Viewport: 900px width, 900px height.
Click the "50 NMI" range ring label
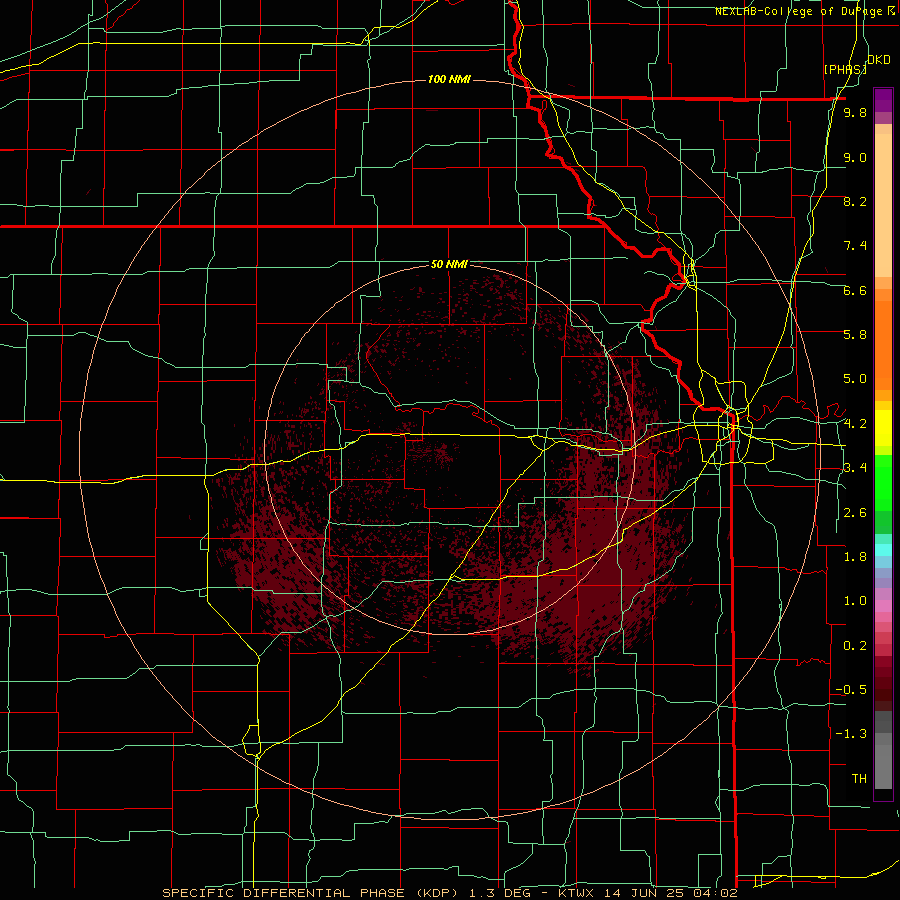pos(449,265)
